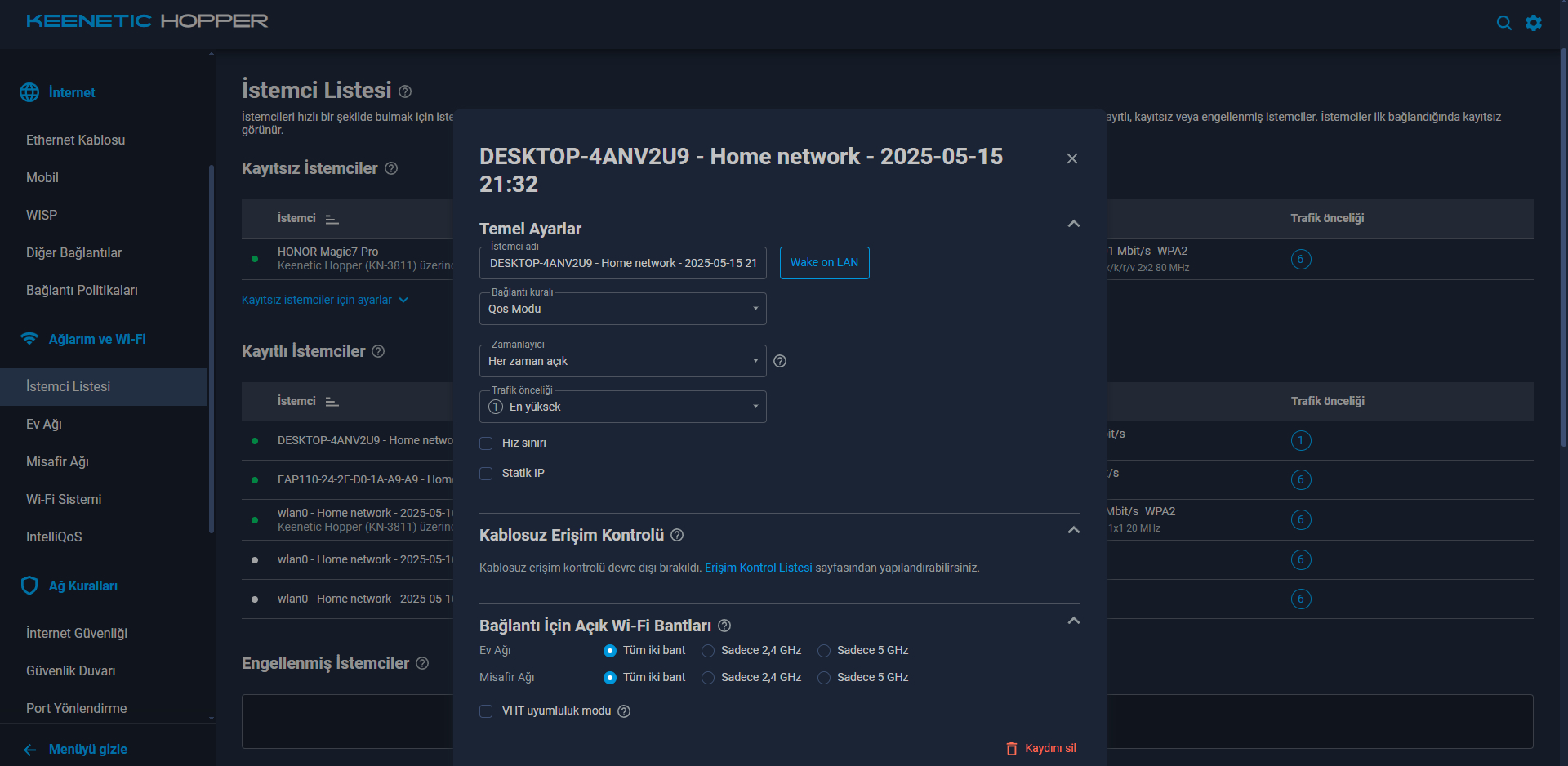Open the Bağlantı kuralı Qos Modu dropdown

click(x=622, y=309)
